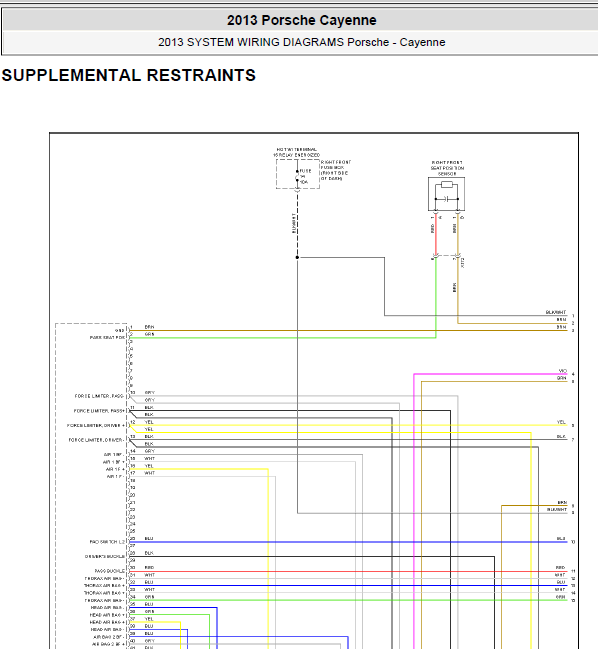Click "RIGHT FRONT SEAT POSITION SENSOR" label
The height and width of the screenshot is (649, 598).
(447, 168)
